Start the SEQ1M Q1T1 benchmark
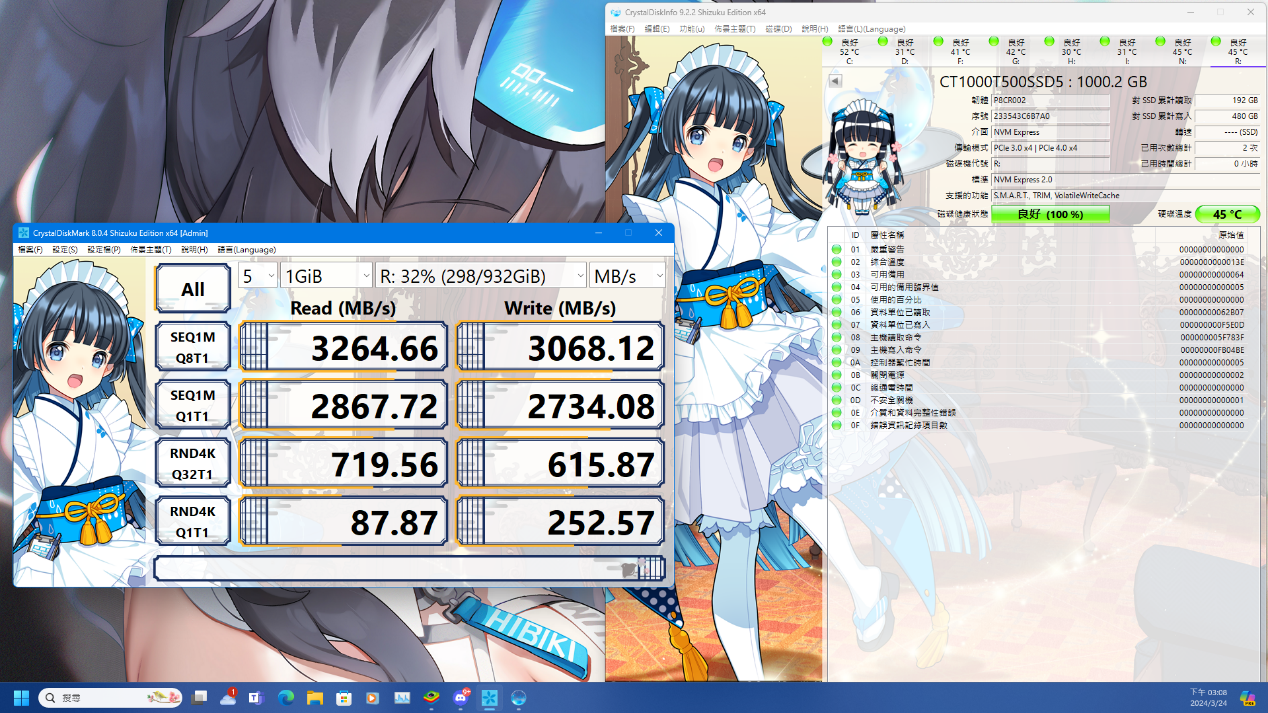This screenshot has width=1268, height=713. 193,405
